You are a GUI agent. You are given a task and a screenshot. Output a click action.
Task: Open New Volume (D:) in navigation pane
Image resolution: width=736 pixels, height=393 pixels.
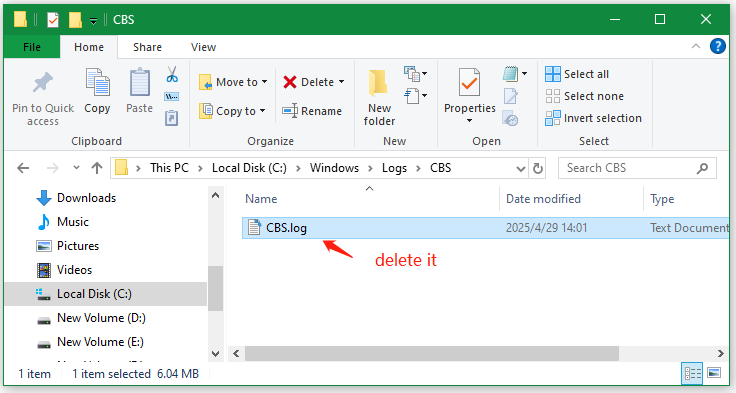(x=91, y=318)
